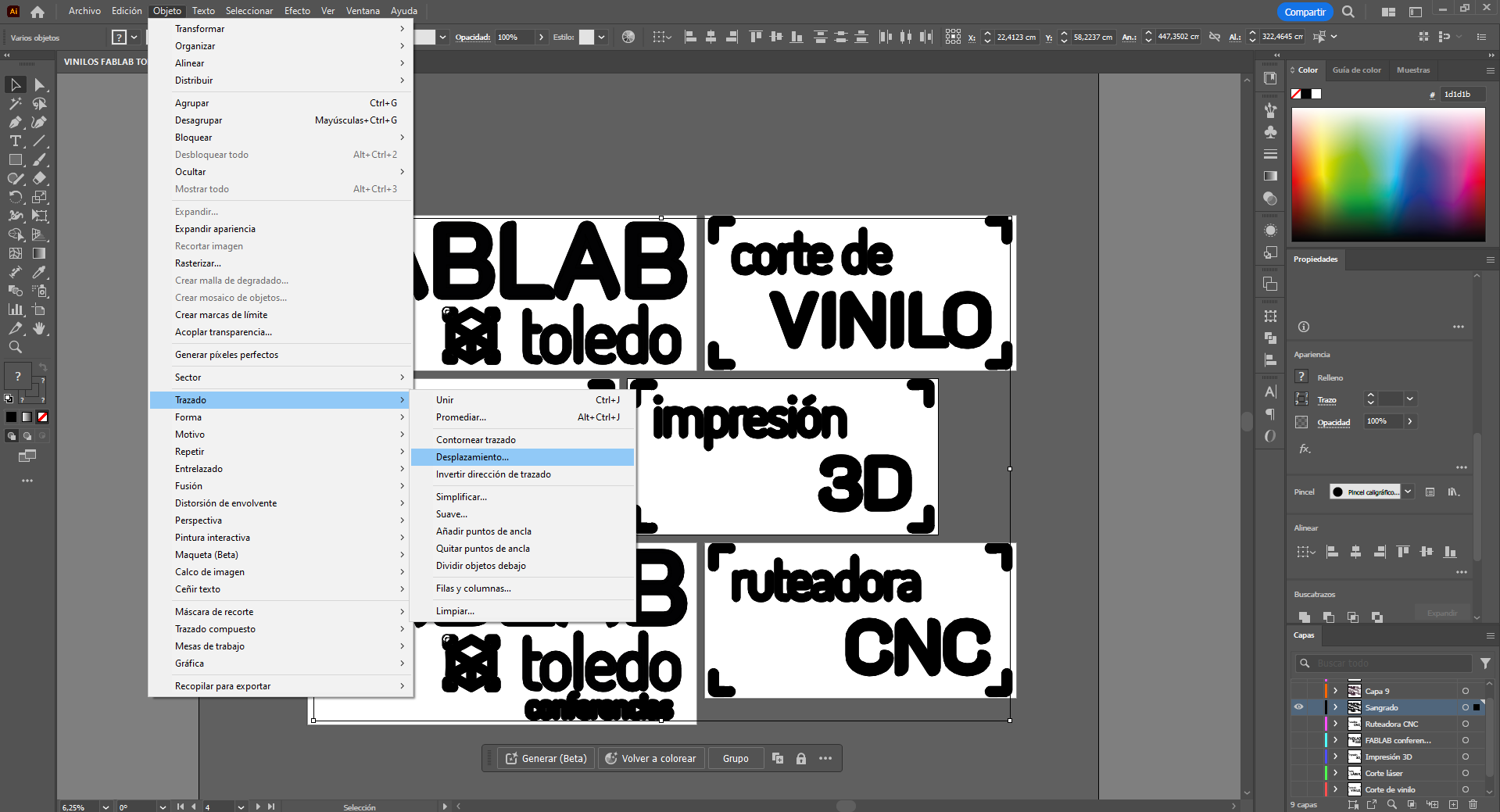Screen dimensions: 1500x812
Task: Create a new layer in Capas
Action: click(x=1453, y=804)
